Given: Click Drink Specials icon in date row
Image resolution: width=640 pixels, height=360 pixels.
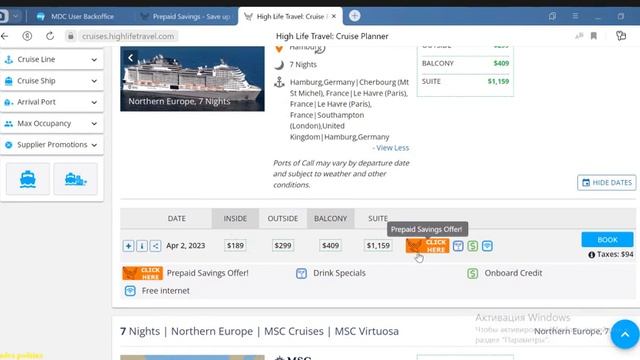Looking at the screenshot, I should pos(458,246).
